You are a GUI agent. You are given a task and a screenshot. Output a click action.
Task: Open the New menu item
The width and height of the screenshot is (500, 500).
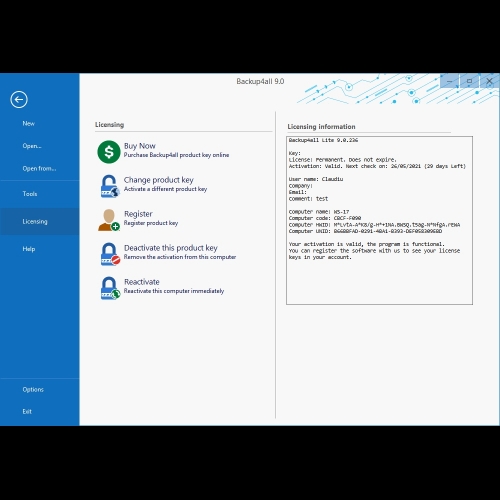(29, 123)
